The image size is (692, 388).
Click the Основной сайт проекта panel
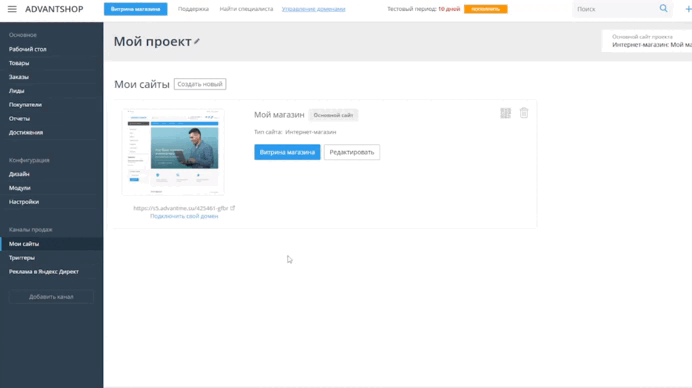647,41
